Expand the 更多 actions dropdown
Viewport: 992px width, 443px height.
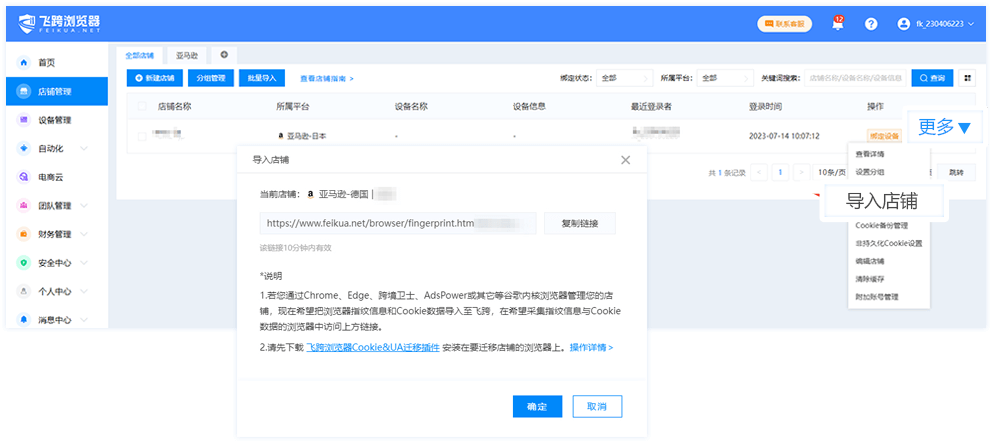tap(944, 127)
